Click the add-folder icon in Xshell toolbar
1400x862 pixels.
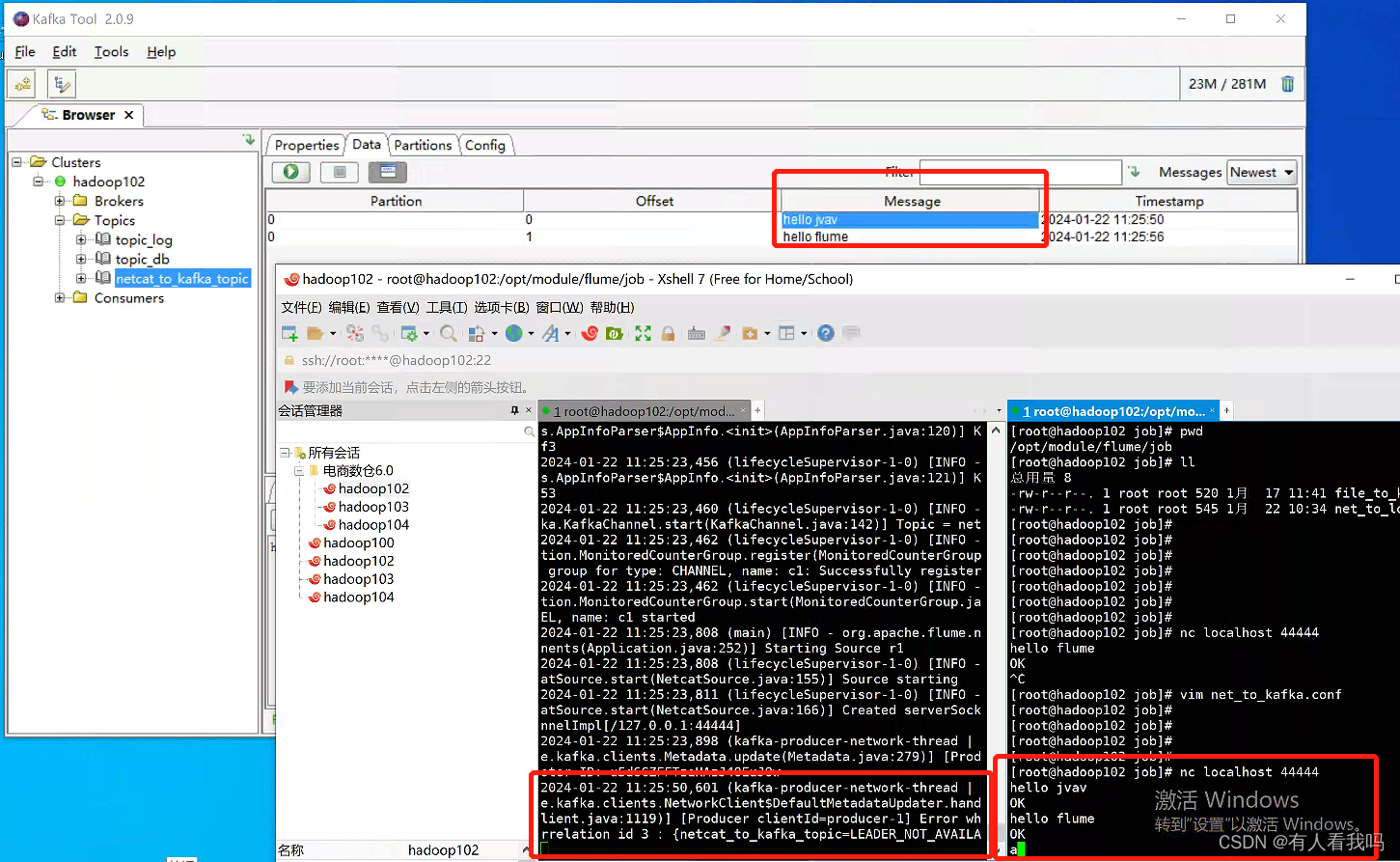coord(751,333)
